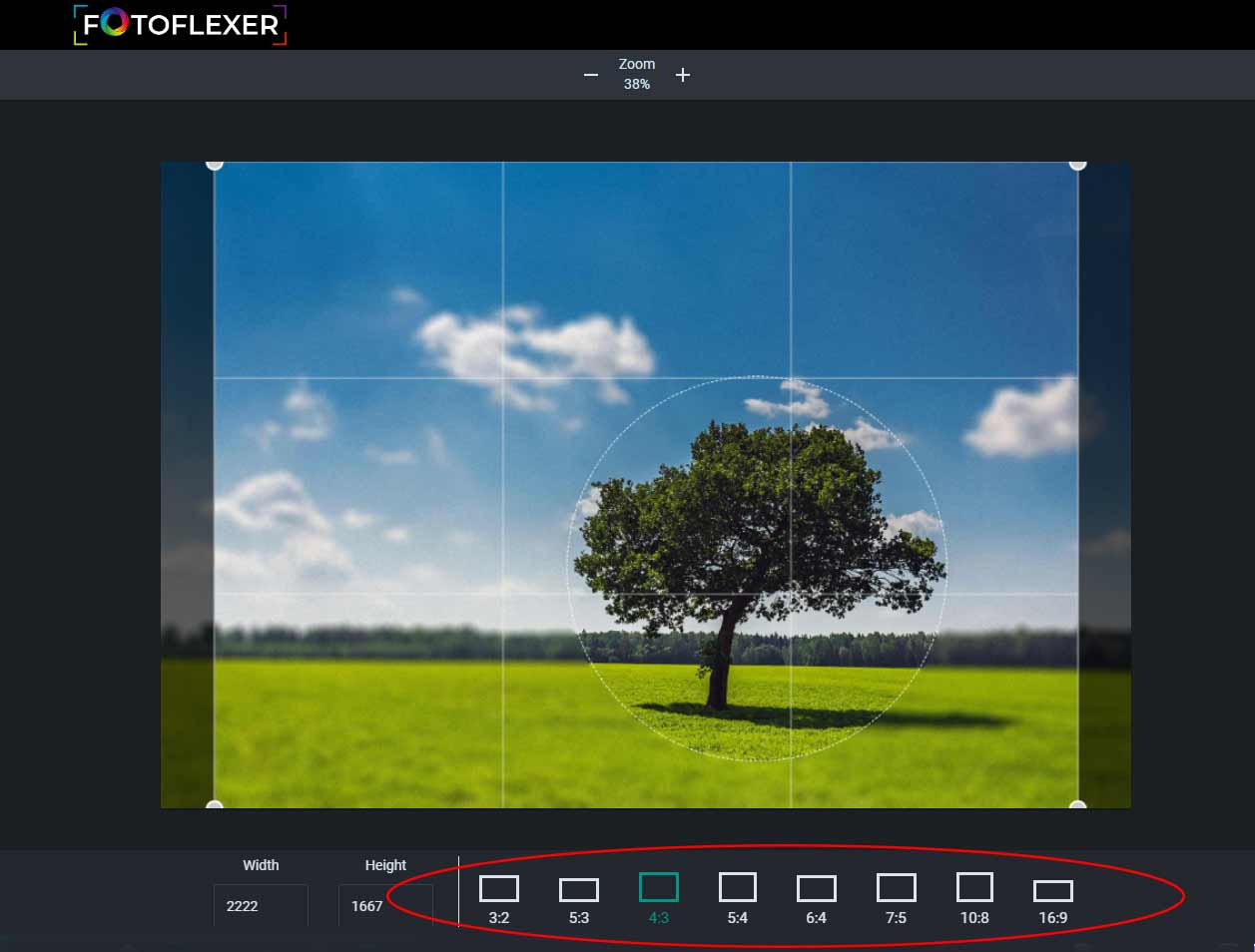Select the 10:8 aspect ratio
Screen dimensions: 1255x952
point(974,898)
